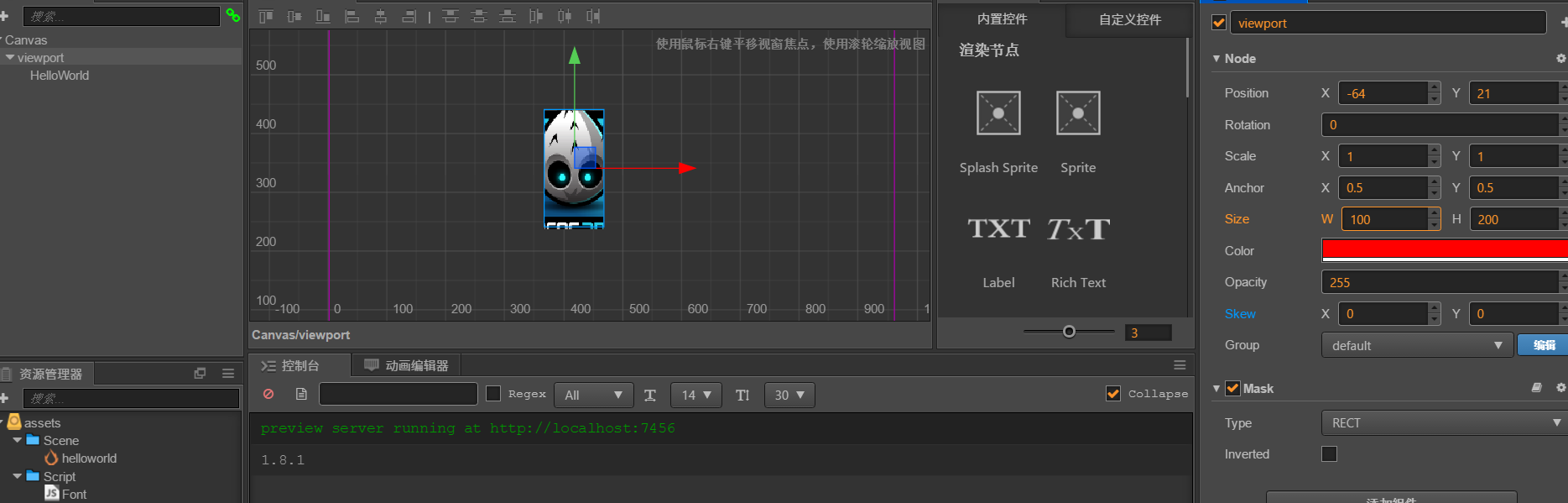Viewport: 1568px width, 503px height.
Task: Toggle the viewport node active checkbox
Action: (x=1219, y=23)
